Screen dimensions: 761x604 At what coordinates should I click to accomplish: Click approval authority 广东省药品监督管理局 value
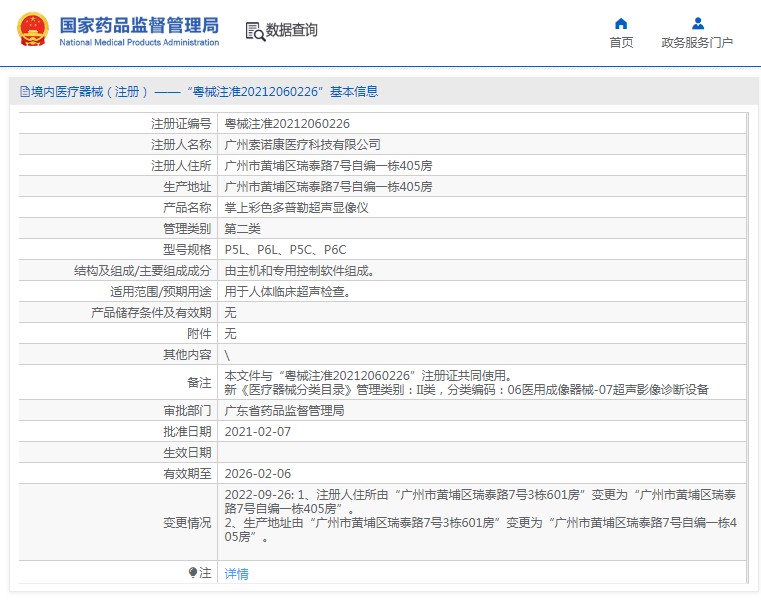pos(284,411)
